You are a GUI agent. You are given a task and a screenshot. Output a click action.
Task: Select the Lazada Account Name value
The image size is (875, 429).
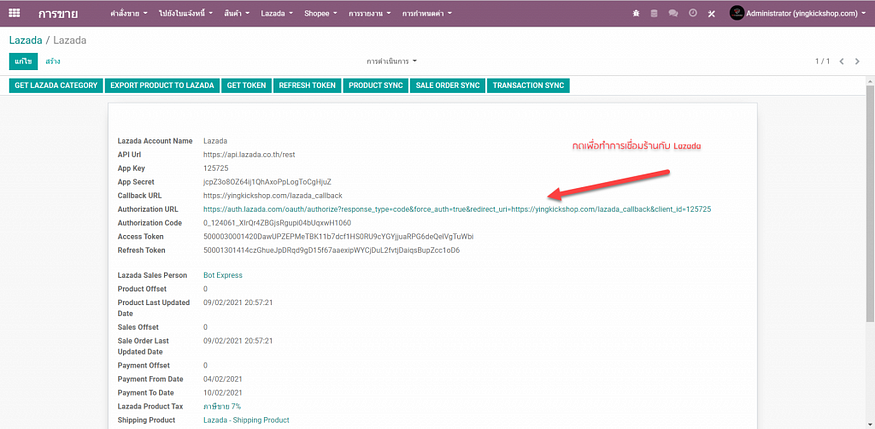click(215, 141)
